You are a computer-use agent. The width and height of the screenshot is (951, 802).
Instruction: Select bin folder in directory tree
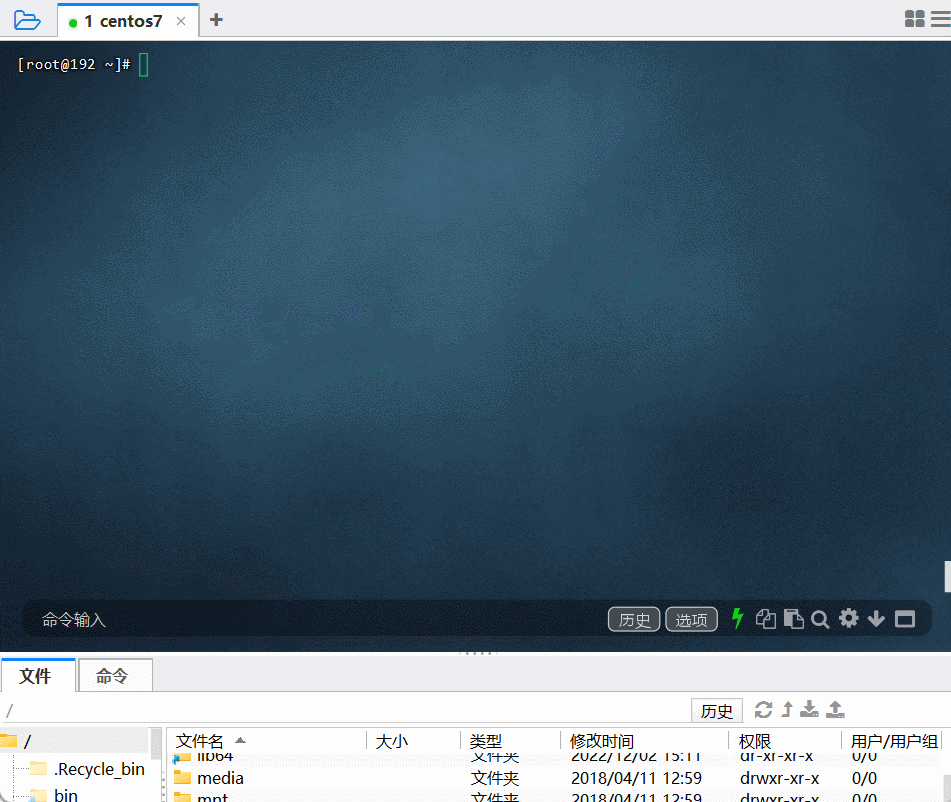click(x=66, y=795)
